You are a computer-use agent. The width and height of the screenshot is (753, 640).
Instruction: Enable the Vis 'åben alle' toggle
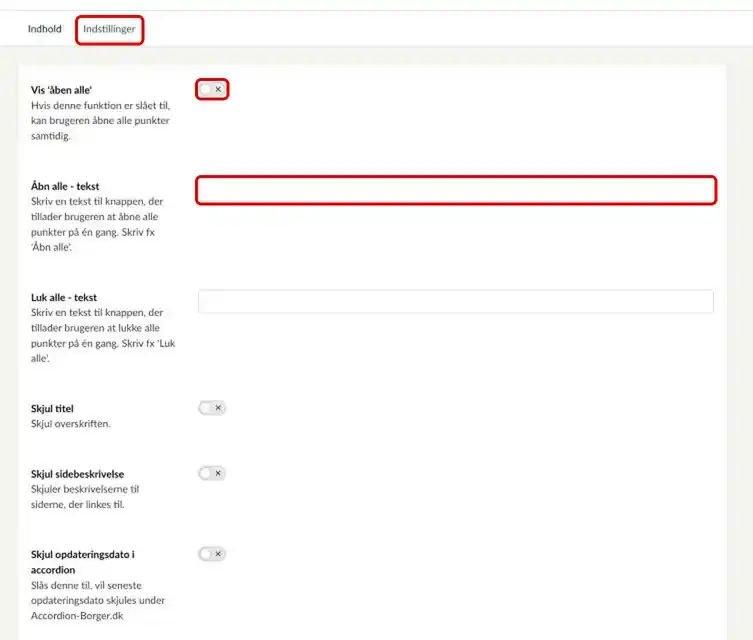pos(212,89)
